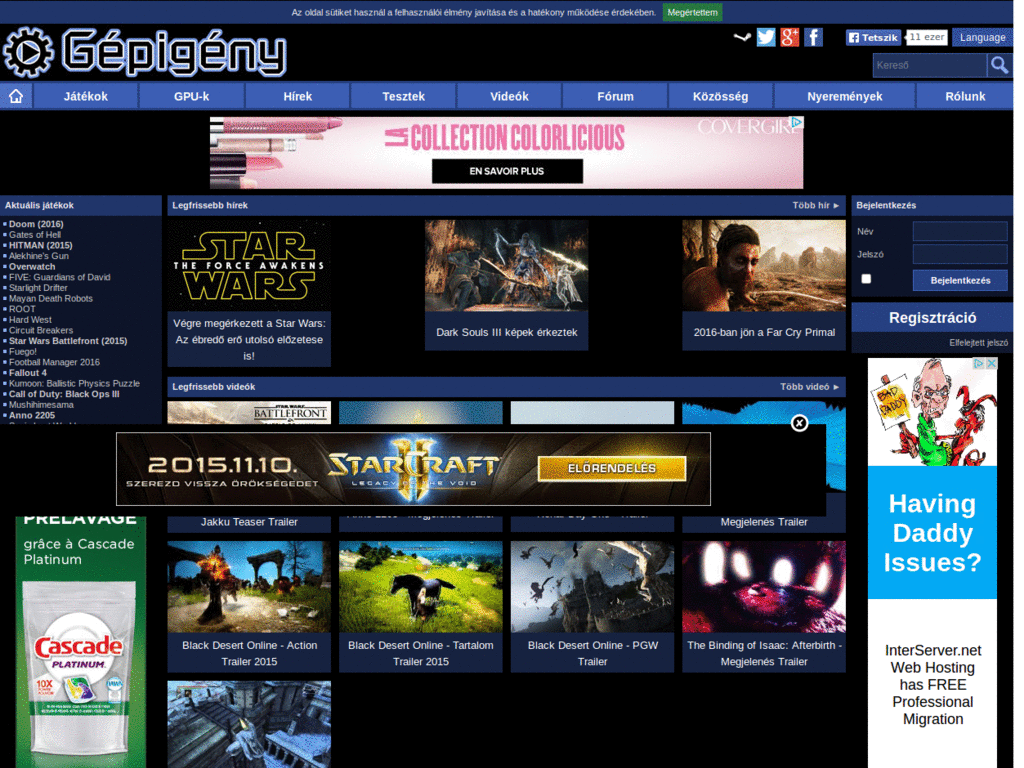Open the Rólunk menu
Viewport: 1024px width, 768px height.
(x=965, y=96)
